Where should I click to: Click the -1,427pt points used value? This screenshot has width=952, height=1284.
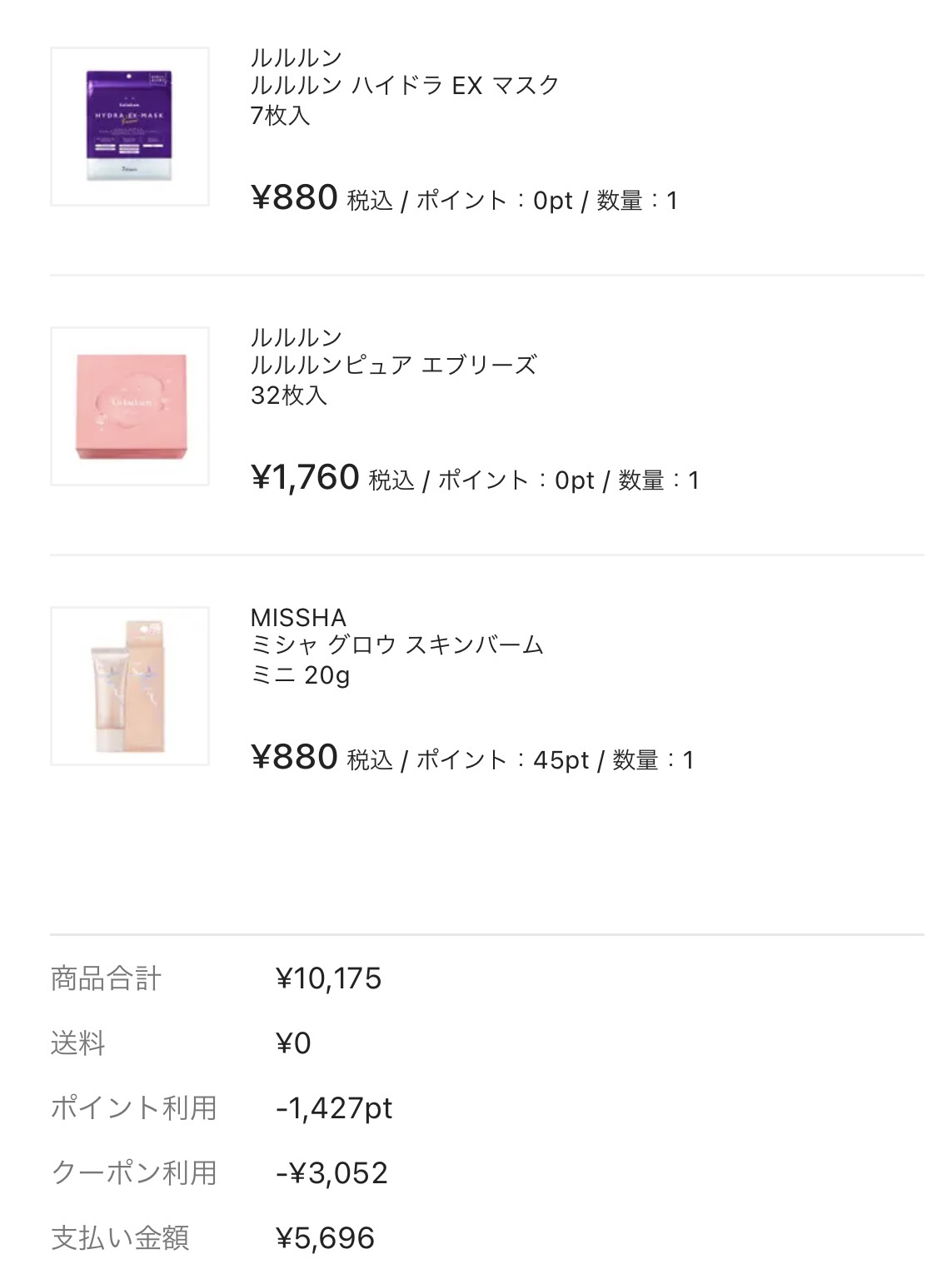(x=334, y=1108)
